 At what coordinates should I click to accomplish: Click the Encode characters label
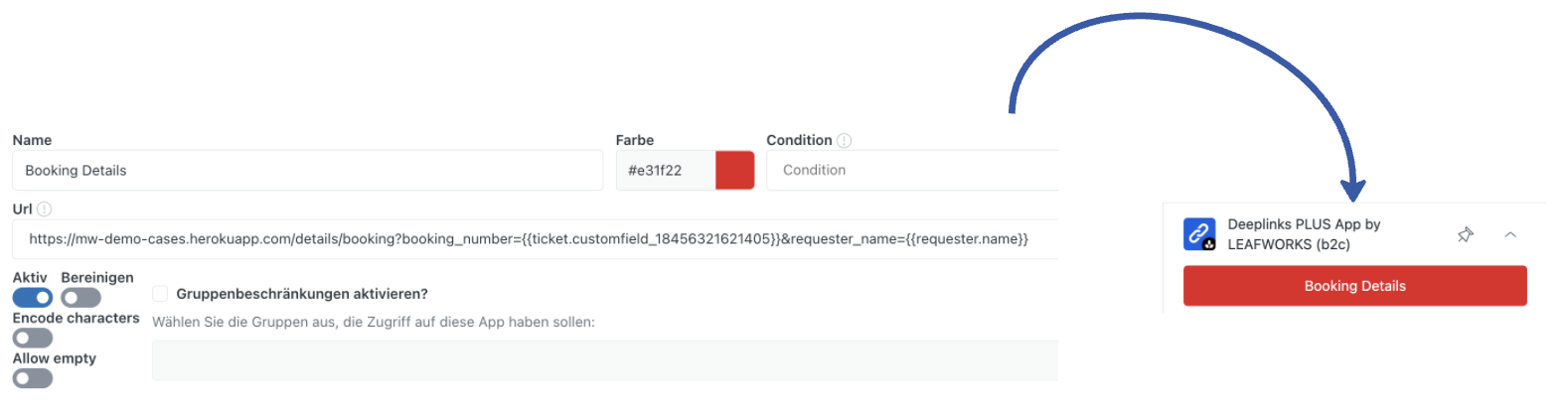77,319
